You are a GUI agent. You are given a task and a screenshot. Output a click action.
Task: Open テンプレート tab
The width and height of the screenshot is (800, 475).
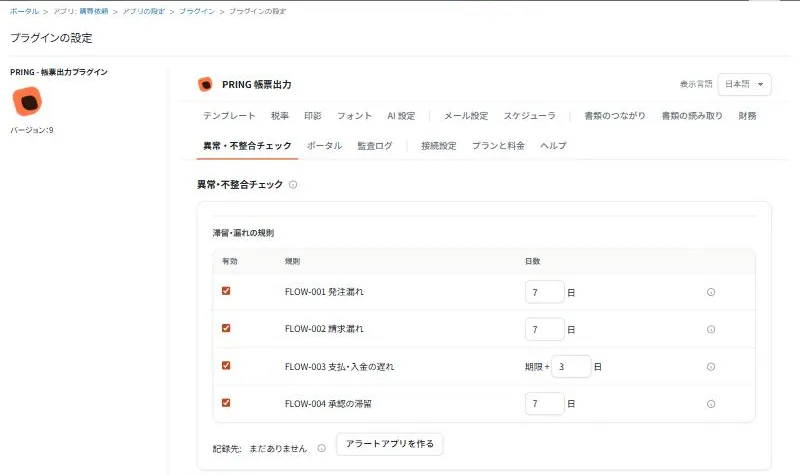pyautogui.click(x=229, y=116)
